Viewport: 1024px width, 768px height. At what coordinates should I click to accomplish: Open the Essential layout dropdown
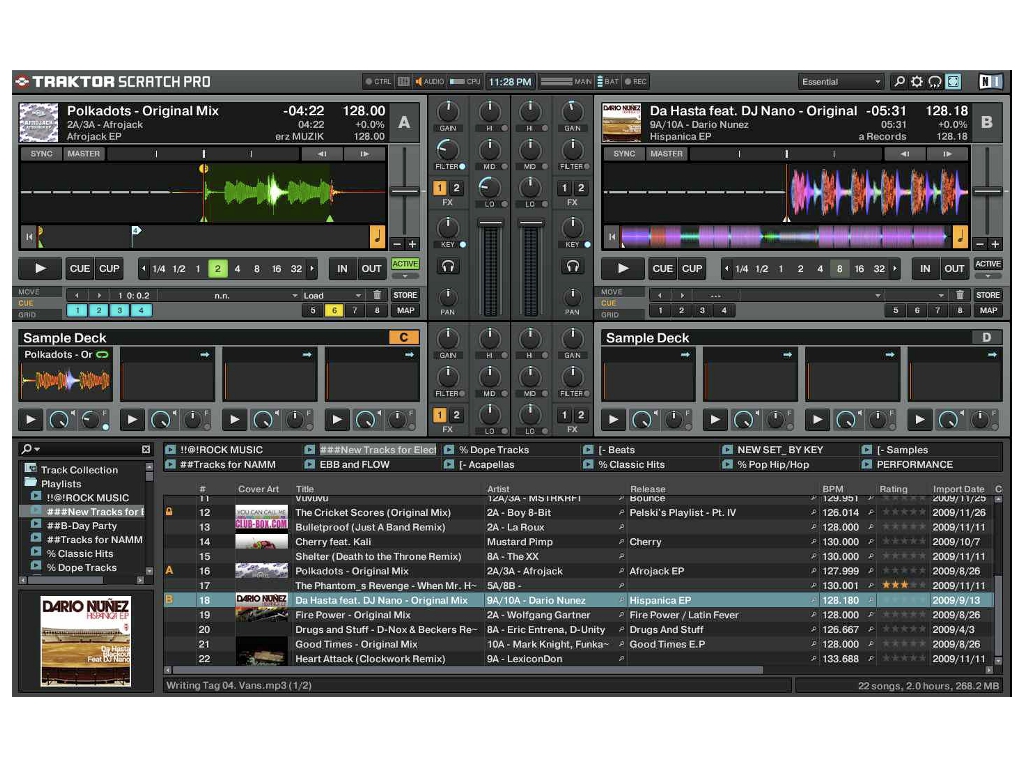coord(840,82)
